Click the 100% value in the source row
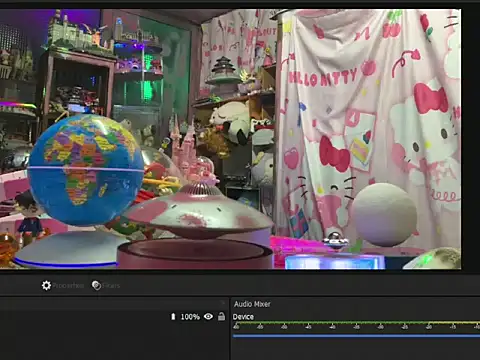Screen dimensions: 480x360 tap(190, 317)
